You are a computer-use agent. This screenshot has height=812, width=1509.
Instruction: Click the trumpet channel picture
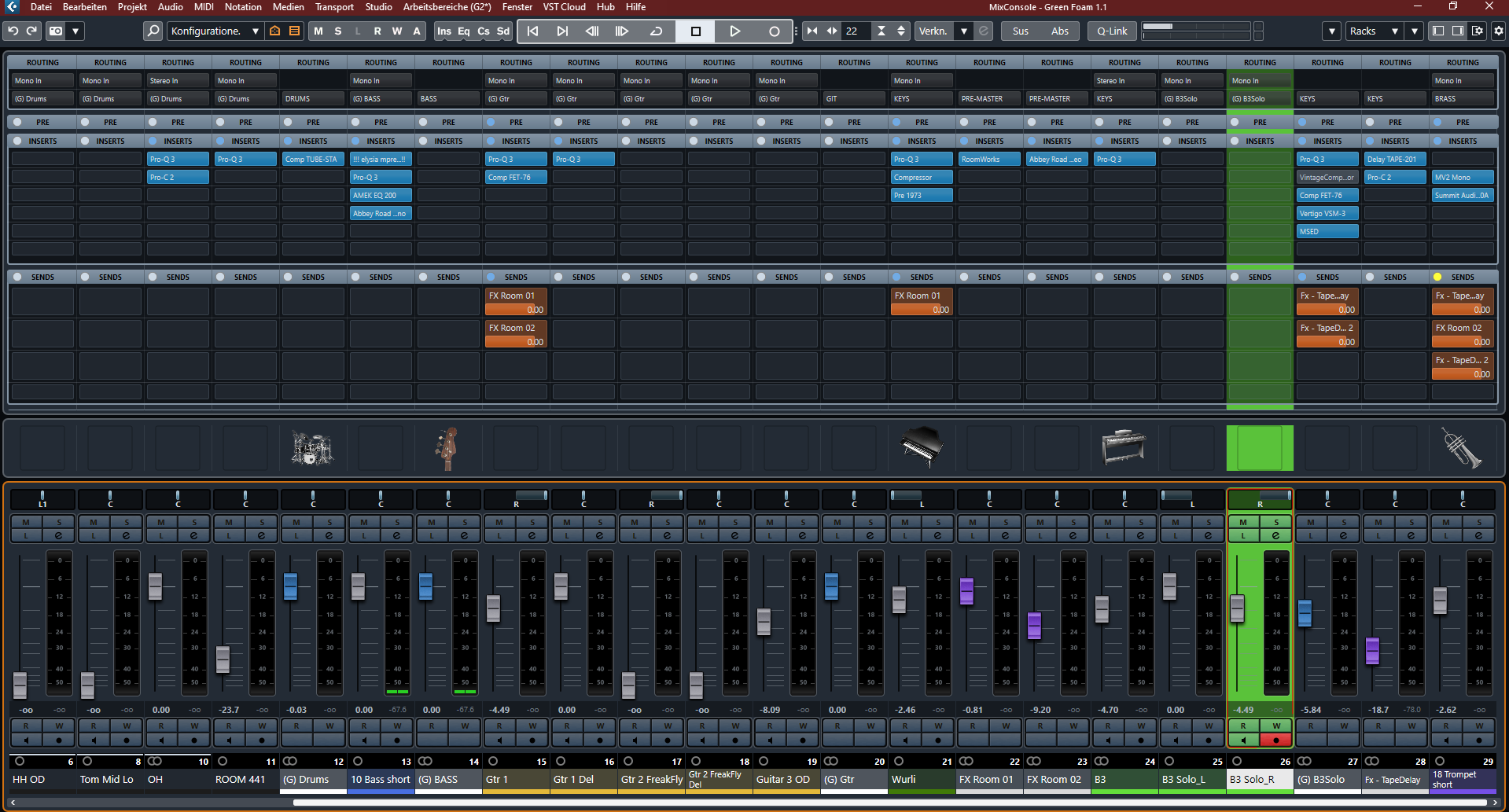(x=1462, y=448)
